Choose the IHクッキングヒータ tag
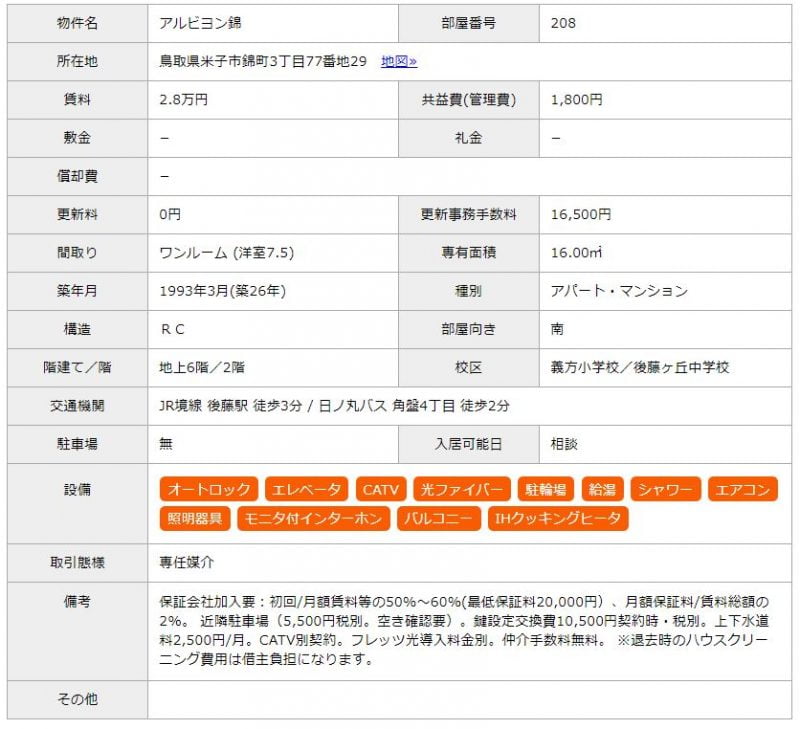 tap(558, 518)
